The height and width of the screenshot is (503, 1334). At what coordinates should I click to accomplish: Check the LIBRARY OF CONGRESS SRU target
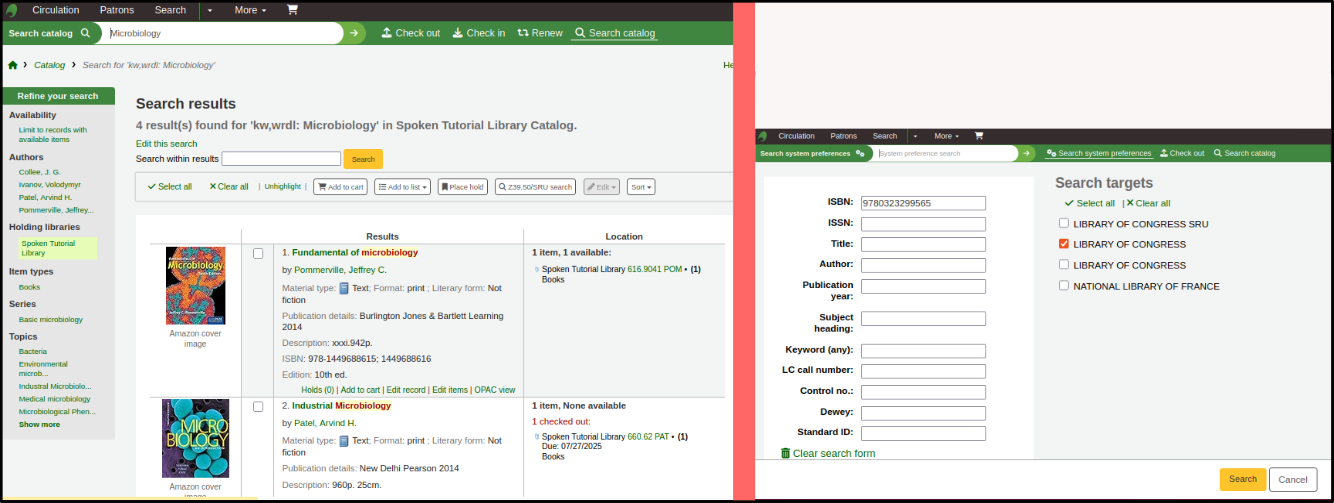[1064, 223]
